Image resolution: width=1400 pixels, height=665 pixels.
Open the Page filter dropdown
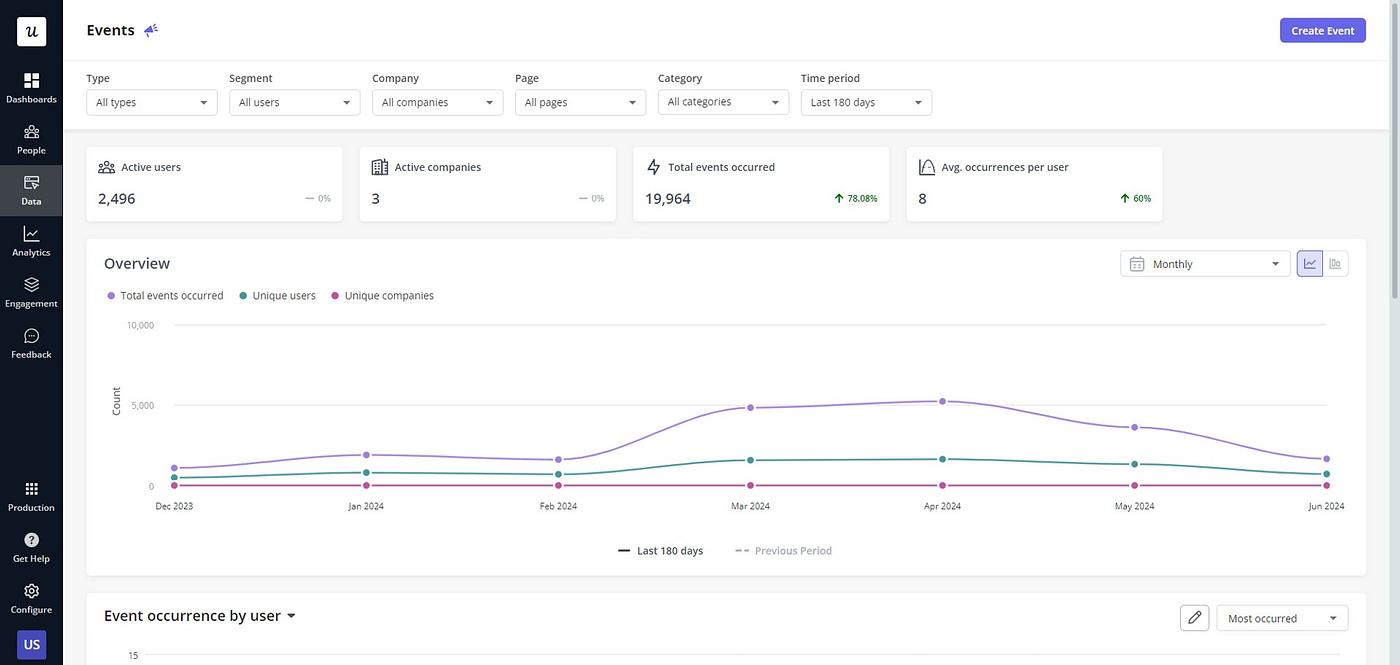point(581,102)
